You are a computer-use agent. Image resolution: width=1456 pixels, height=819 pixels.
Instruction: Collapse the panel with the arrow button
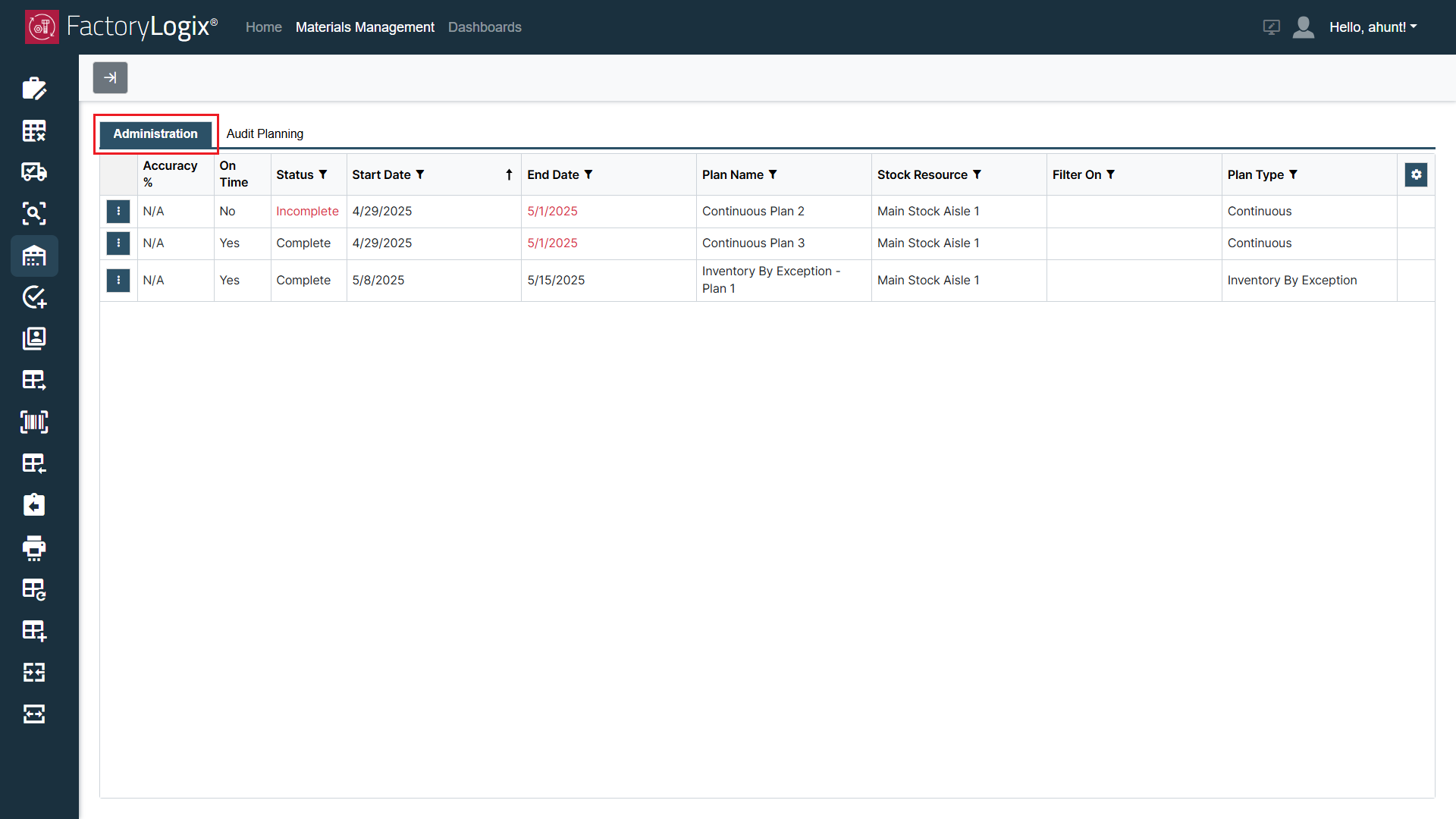110,77
